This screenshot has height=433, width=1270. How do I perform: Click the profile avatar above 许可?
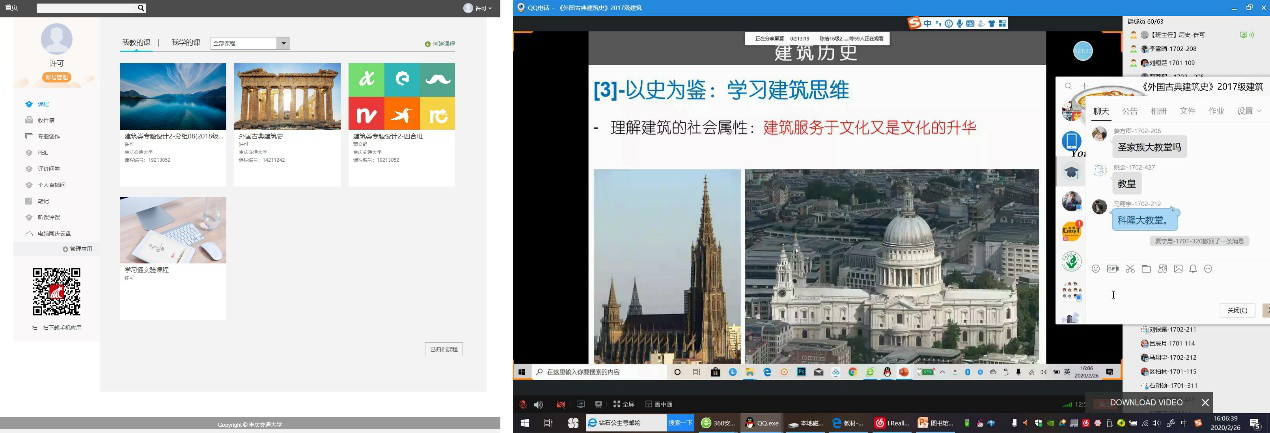pyautogui.click(x=56, y=40)
